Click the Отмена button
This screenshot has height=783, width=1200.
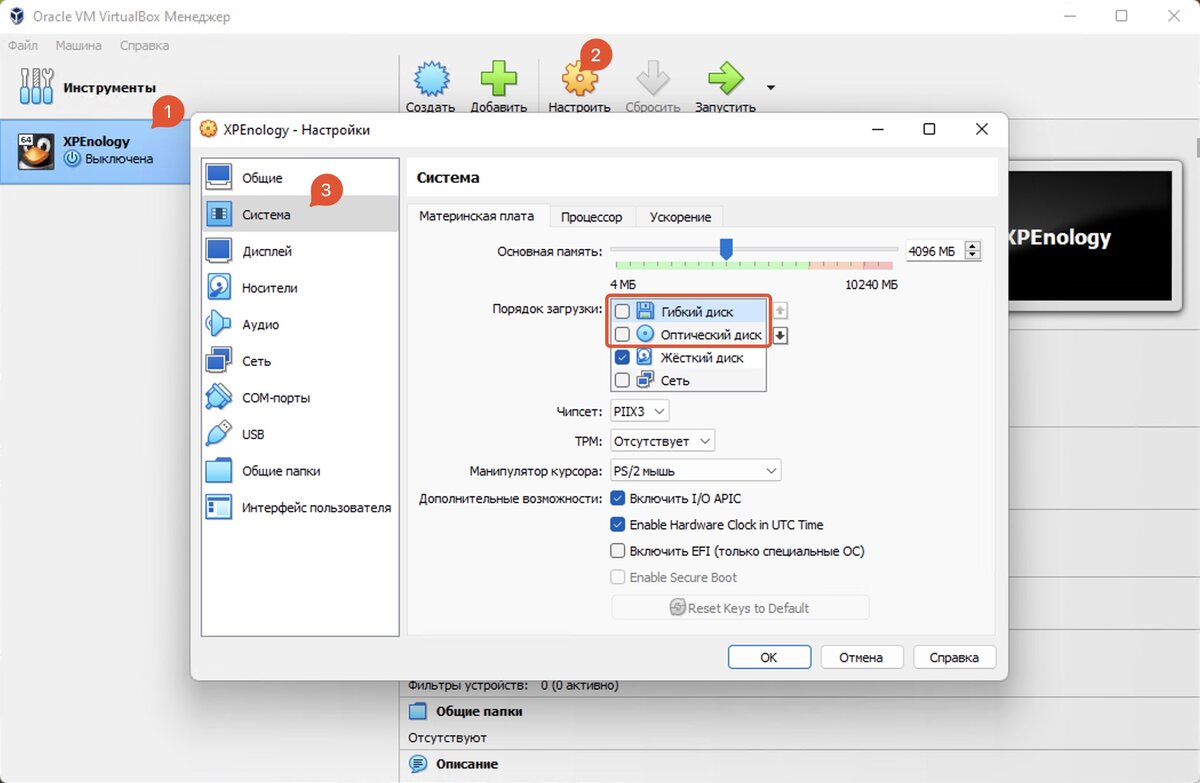pos(862,657)
